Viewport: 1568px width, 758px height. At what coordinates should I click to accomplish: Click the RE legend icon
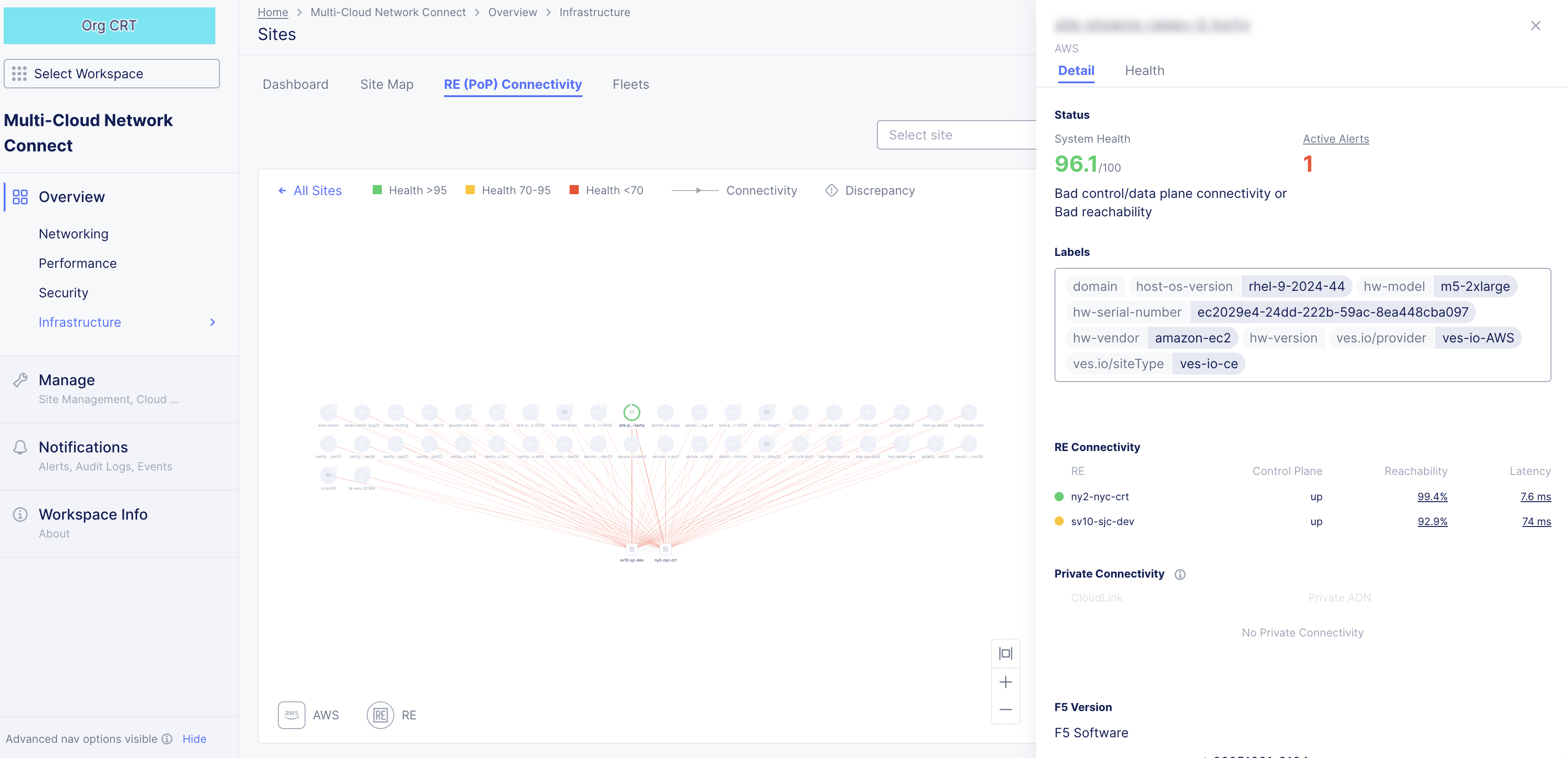coord(380,715)
